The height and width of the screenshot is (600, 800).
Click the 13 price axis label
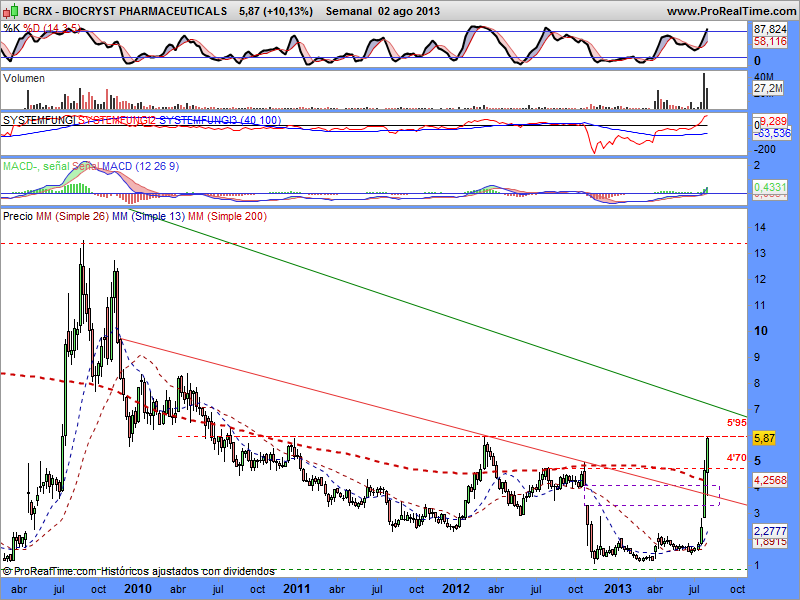[760, 253]
